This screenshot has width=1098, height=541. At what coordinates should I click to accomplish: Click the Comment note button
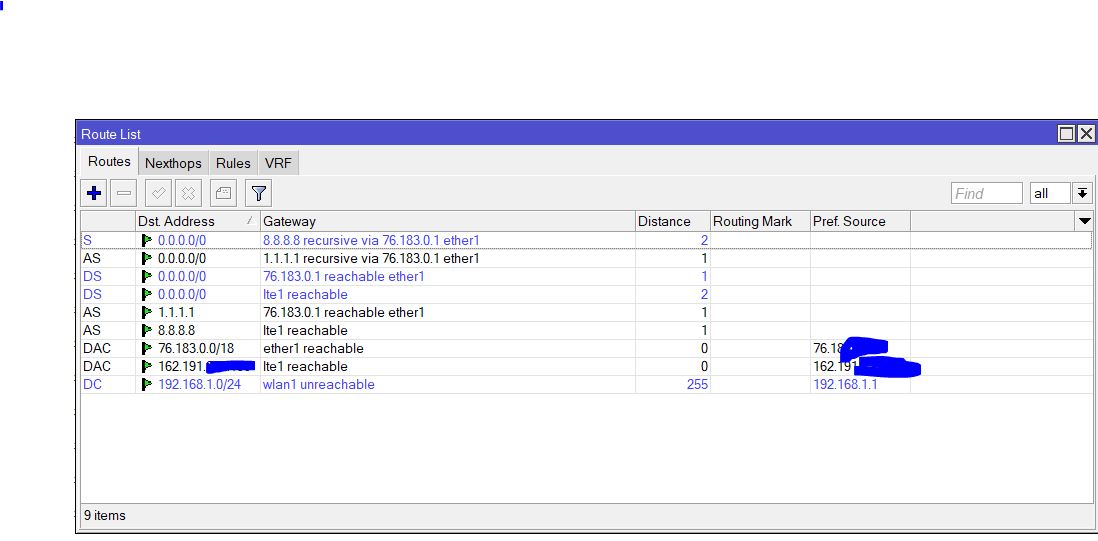pyautogui.click(x=223, y=193)
